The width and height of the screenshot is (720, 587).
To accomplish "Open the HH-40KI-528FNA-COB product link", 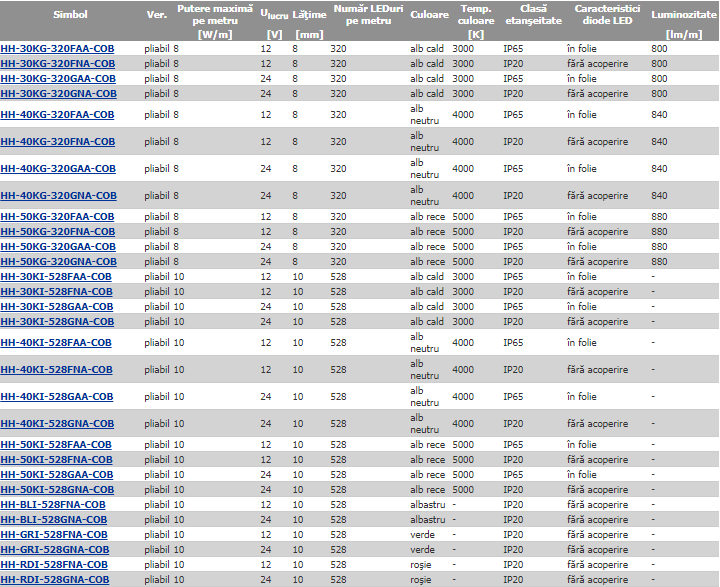I will [x=56, y=370].
